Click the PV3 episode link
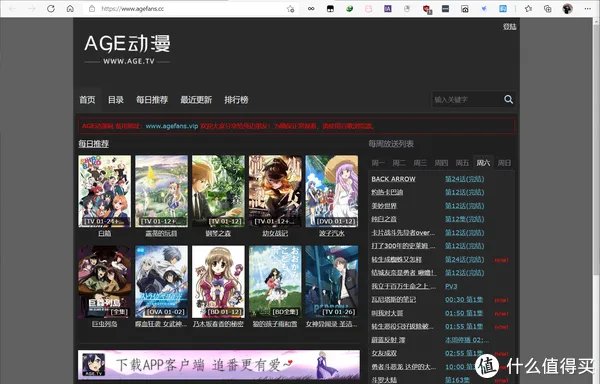The image size is (600, 384). (x=451, y=286)
